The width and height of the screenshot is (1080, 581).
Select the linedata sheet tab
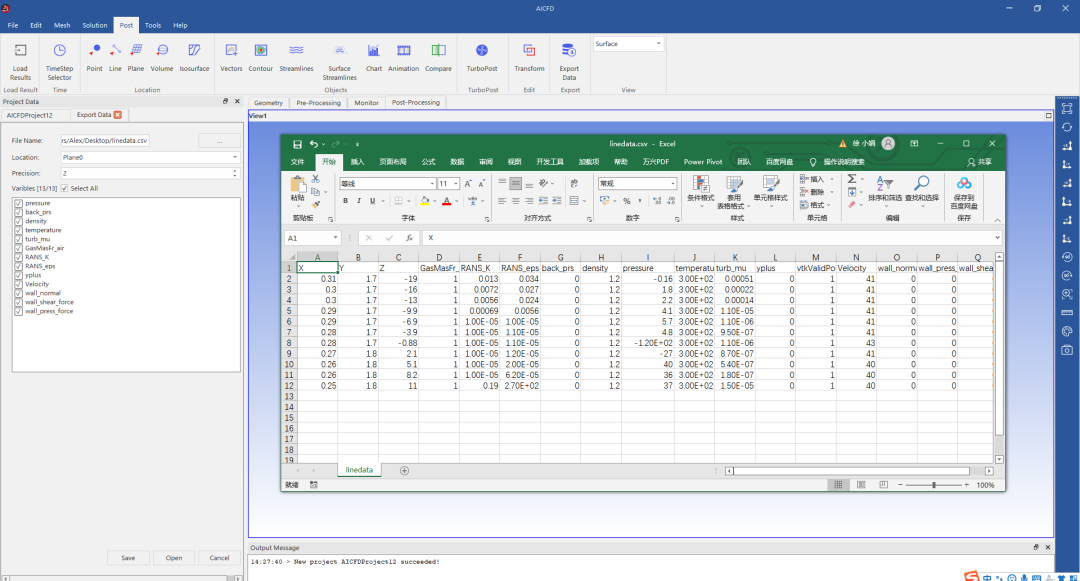(359, 470)
